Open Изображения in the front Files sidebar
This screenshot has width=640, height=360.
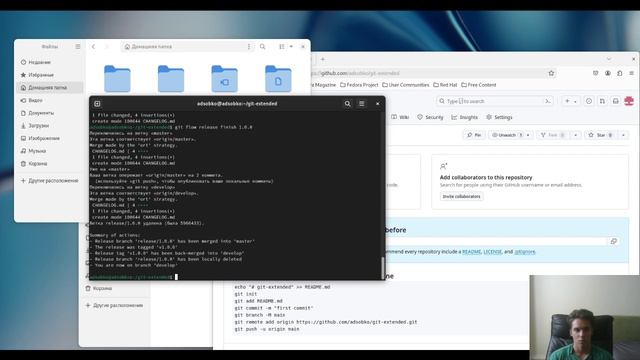coord(50,138)
